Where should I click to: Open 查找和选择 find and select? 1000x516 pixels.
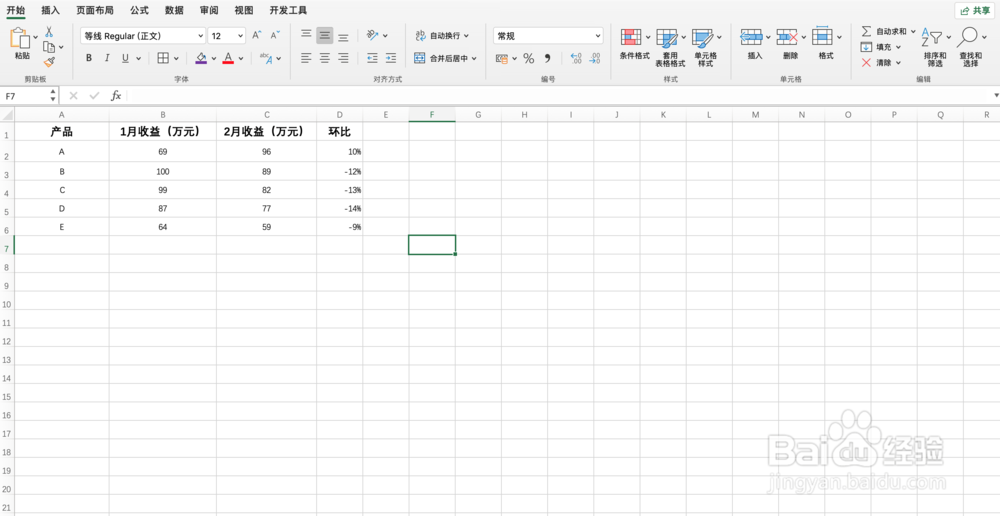click(x=970, y=48)
